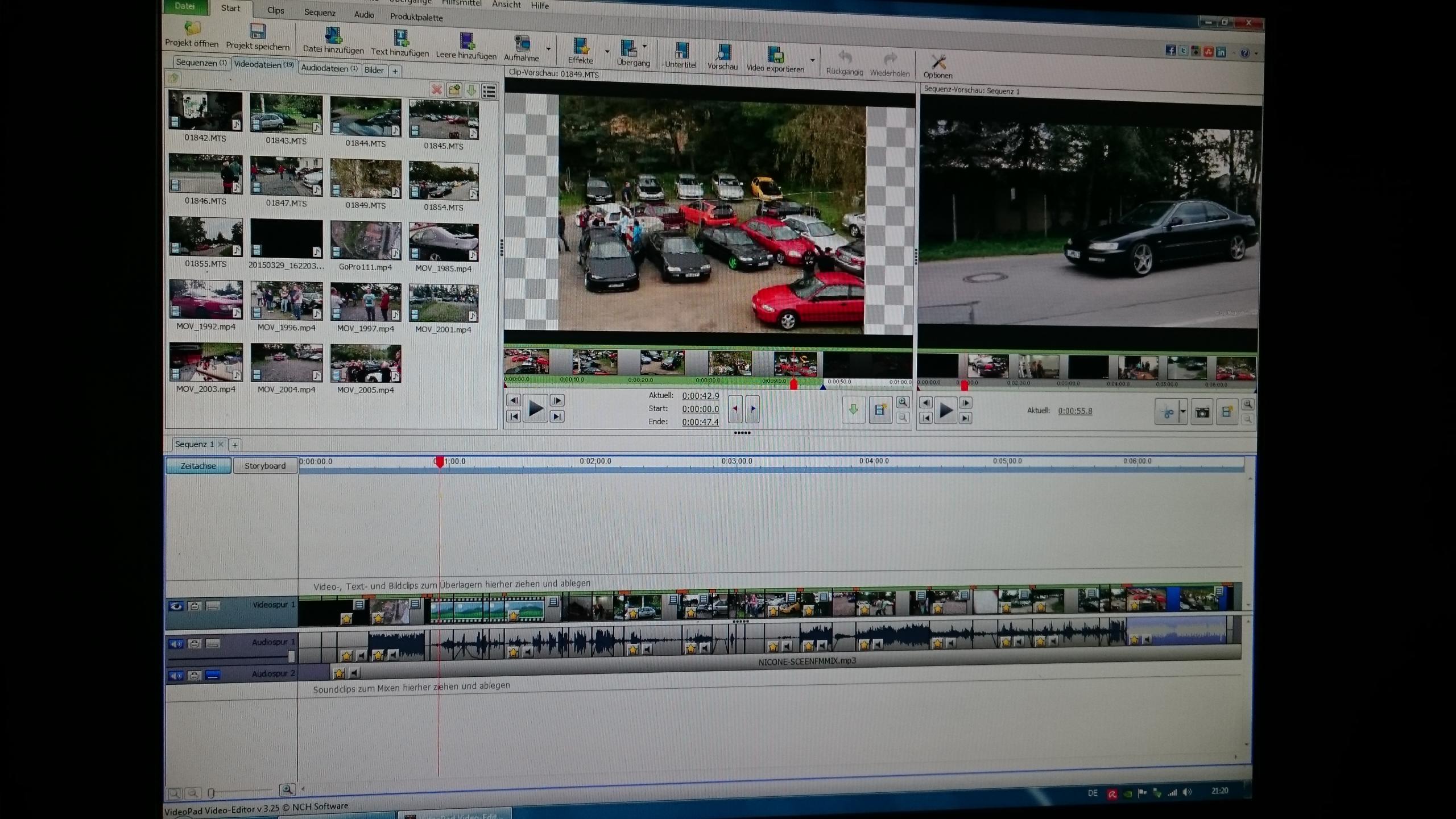This screenshot has width=1456, height=819.
Task: Click the list view icon in media bin
Action: click(x=489, y=91)
